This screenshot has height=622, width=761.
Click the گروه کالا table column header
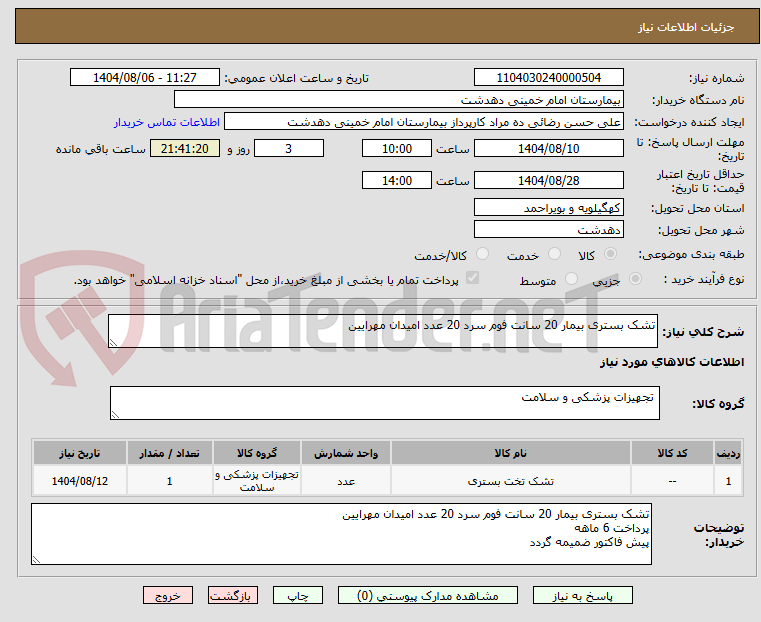[x=257, y=453]
